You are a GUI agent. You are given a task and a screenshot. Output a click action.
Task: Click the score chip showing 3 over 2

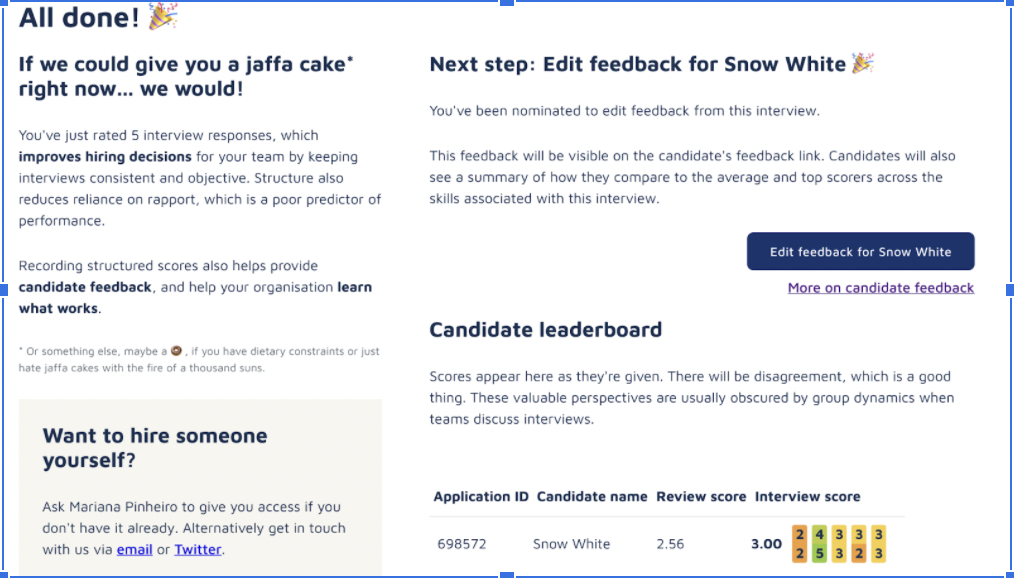(x=858, y=544)
